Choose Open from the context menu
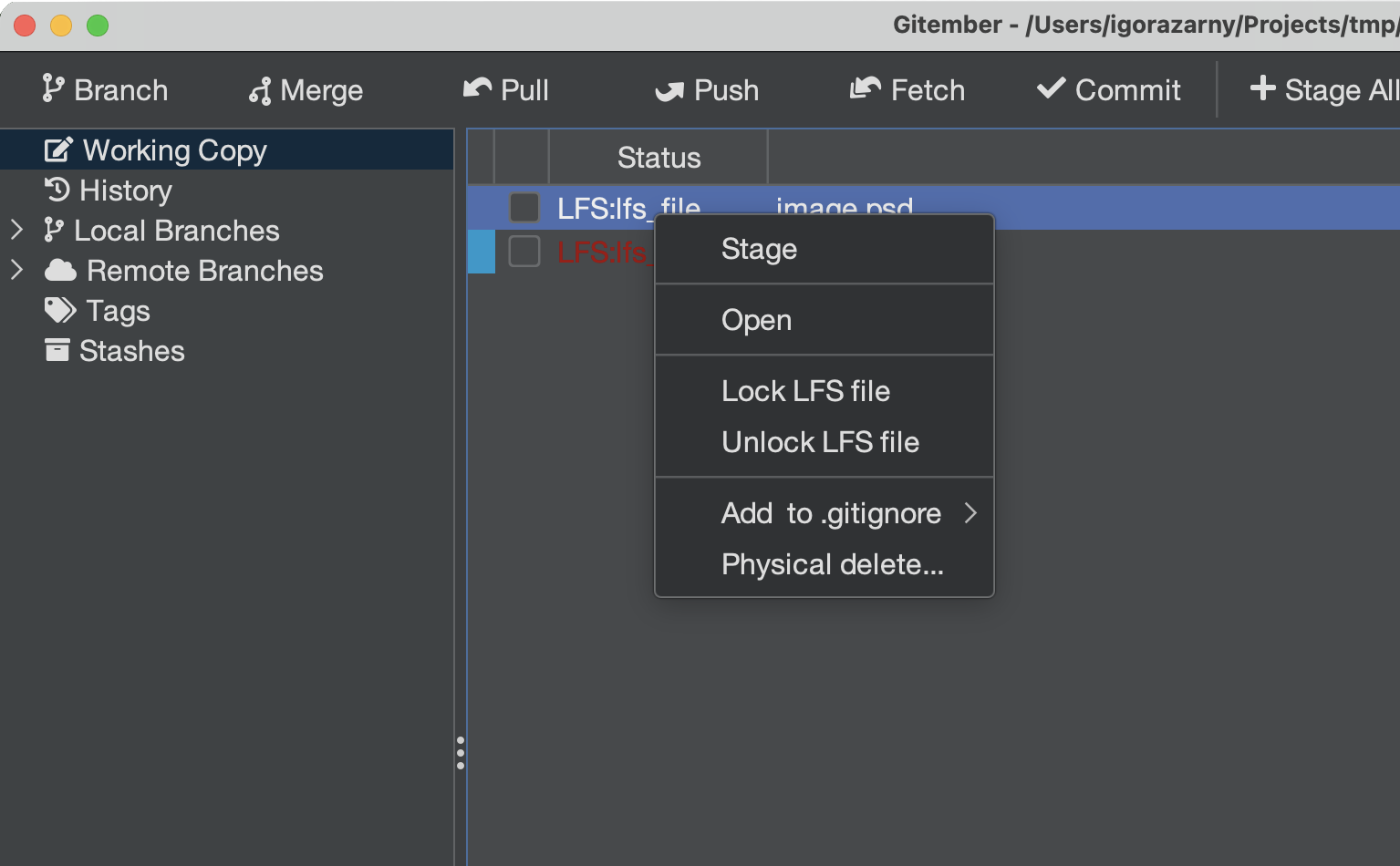Image resolution: width=1400 pixels, height=866 pixels. [824, 320]
